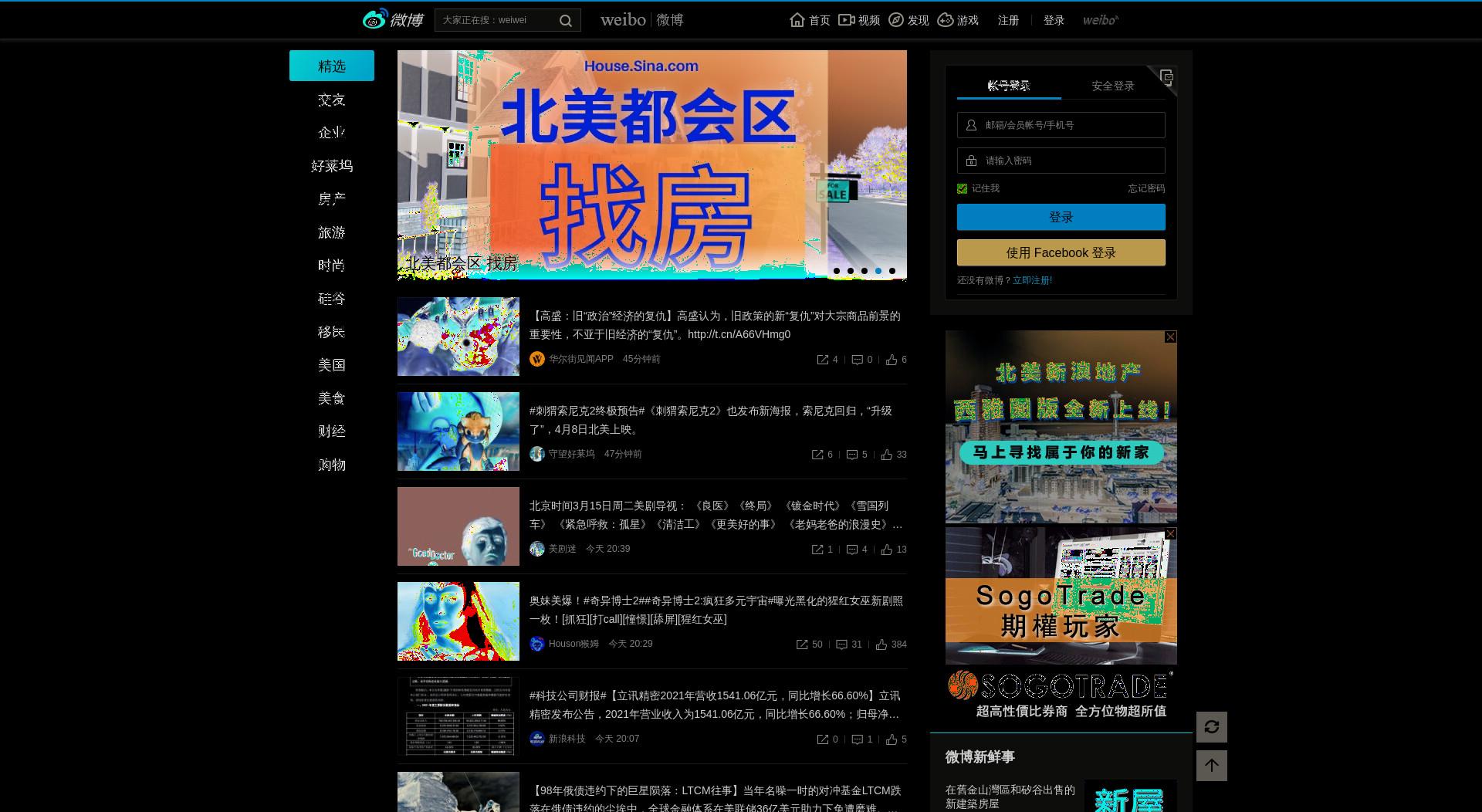Open the 刺猬索尼克2 post thumbnail

point(458,431)
